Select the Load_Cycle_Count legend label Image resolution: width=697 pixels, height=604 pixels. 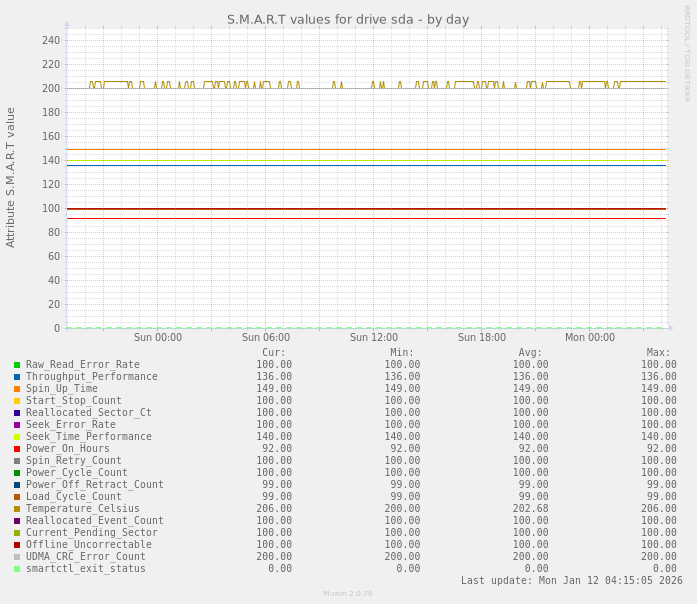pyautogui.click(x=74, y=496)
